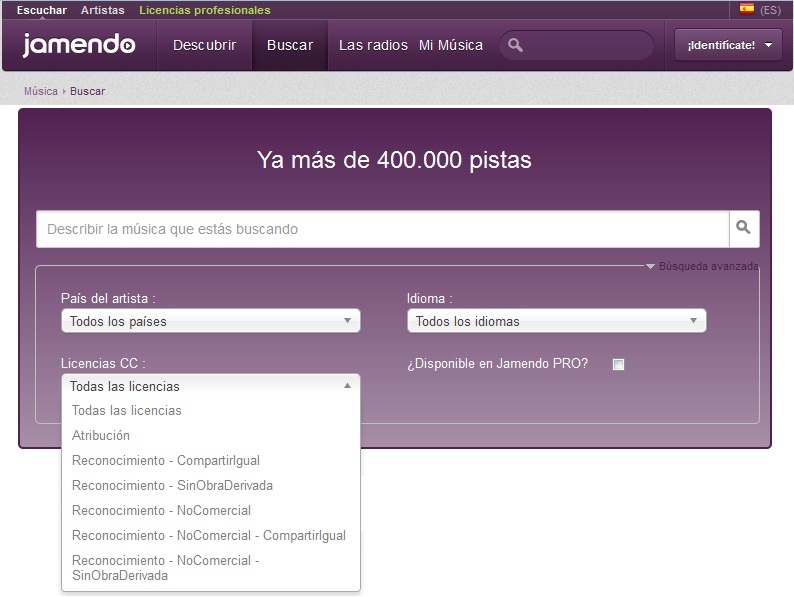Image resolution: width=794 pixels, height=597 pixels.
Task: Click the main search magnifier button
Action: click(744, 228)
